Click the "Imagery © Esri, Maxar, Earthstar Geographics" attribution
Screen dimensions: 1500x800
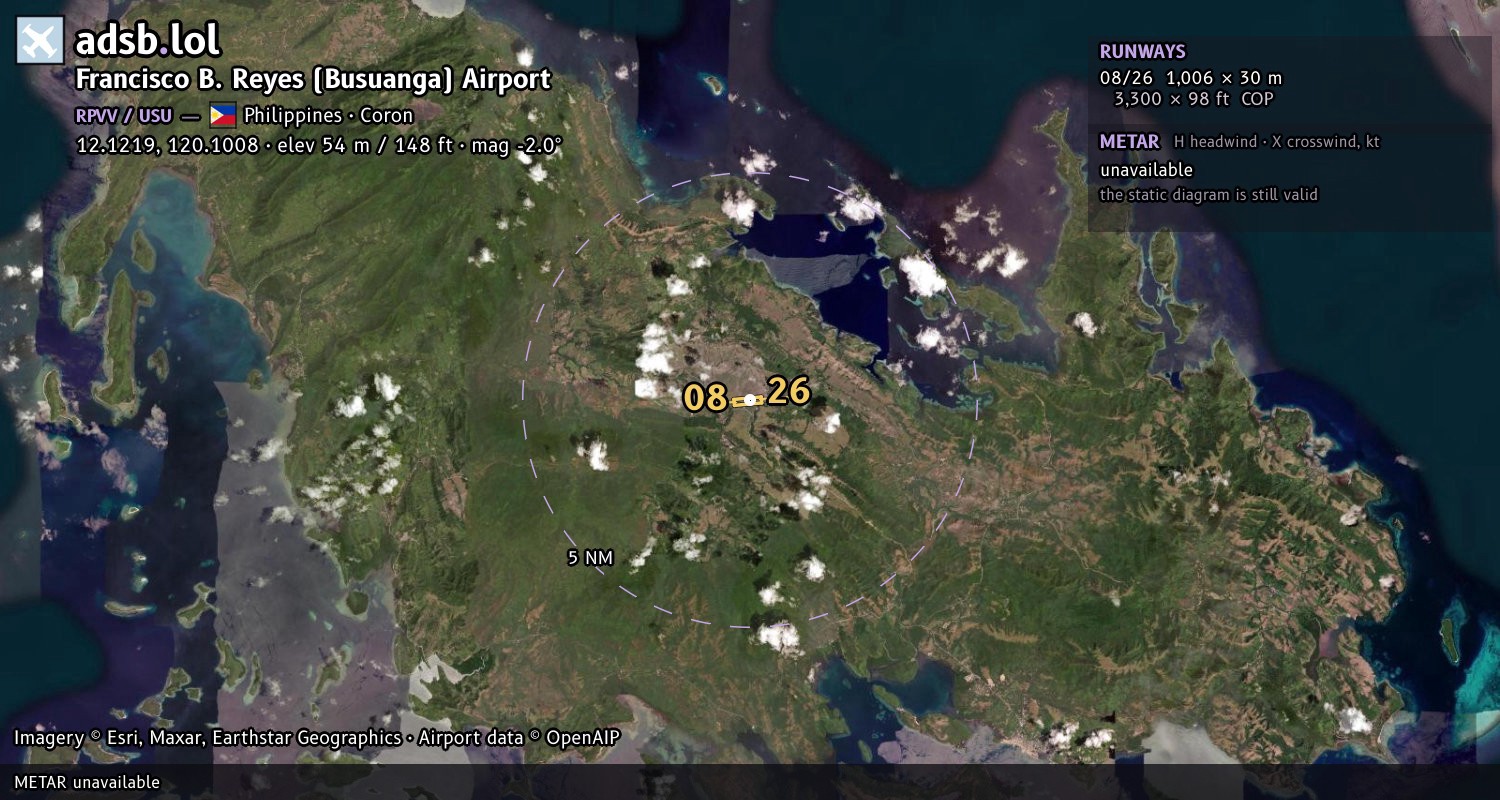pyautogui.click(x=208, y=738)
